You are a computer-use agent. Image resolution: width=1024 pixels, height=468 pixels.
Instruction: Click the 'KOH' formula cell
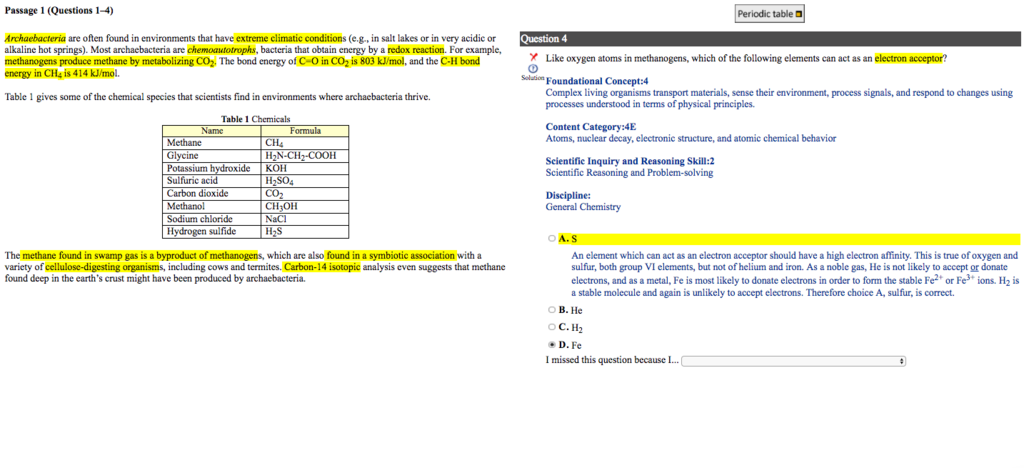[306, 168]
